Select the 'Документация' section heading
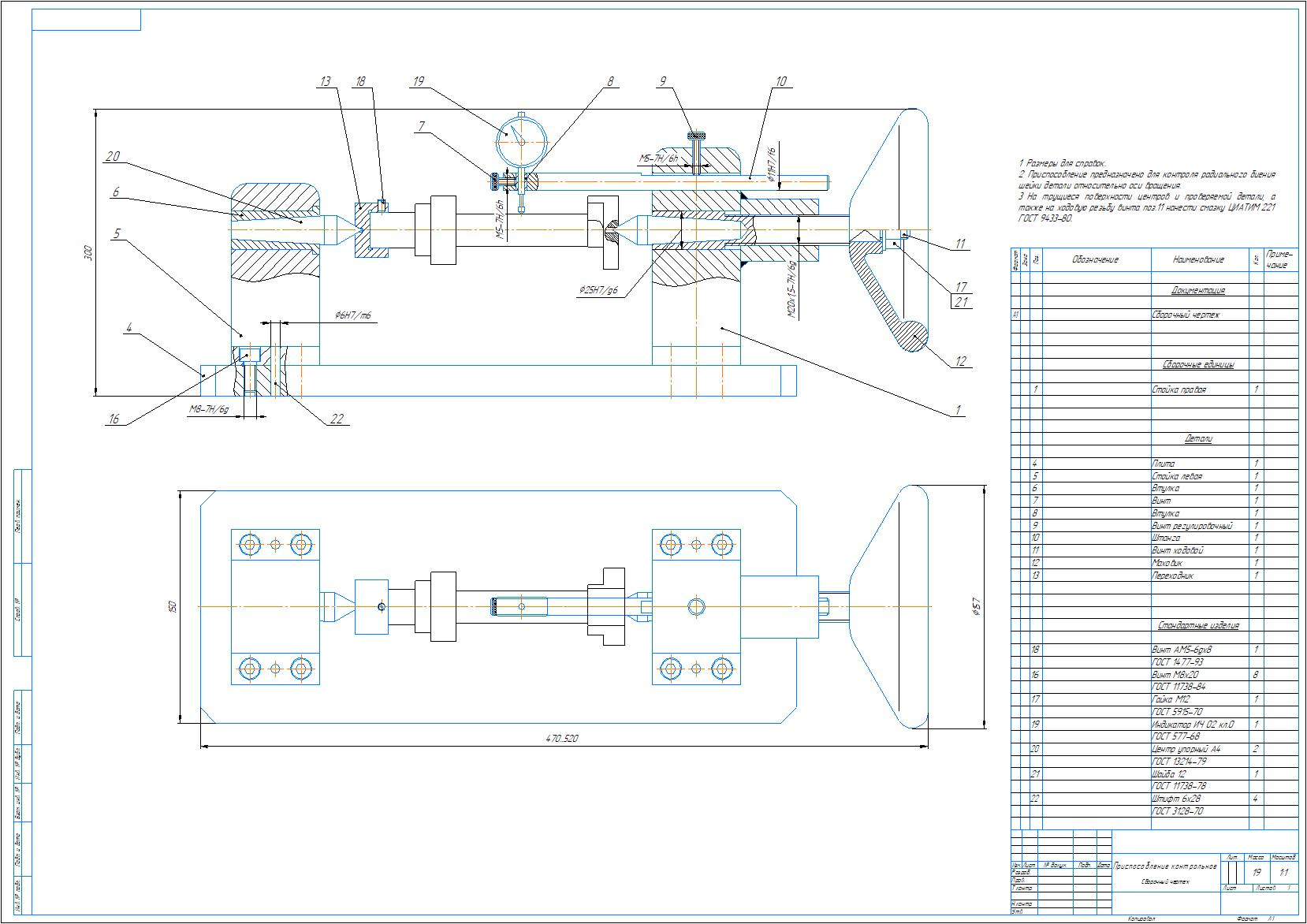 [x=1197, y=290]
